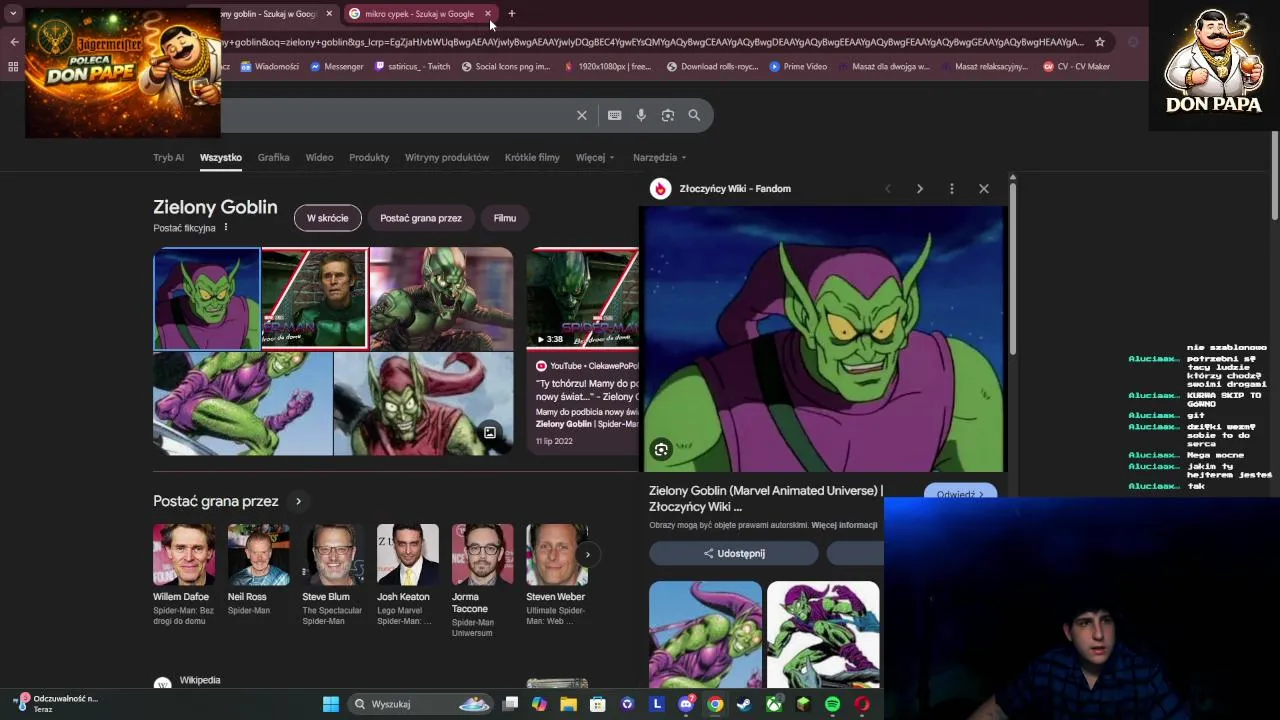The height and width of the screenshot is (720, 1280).
Task: Open Opera browser from taskbar
Action: pyautogui.click(x=862, y=704)
